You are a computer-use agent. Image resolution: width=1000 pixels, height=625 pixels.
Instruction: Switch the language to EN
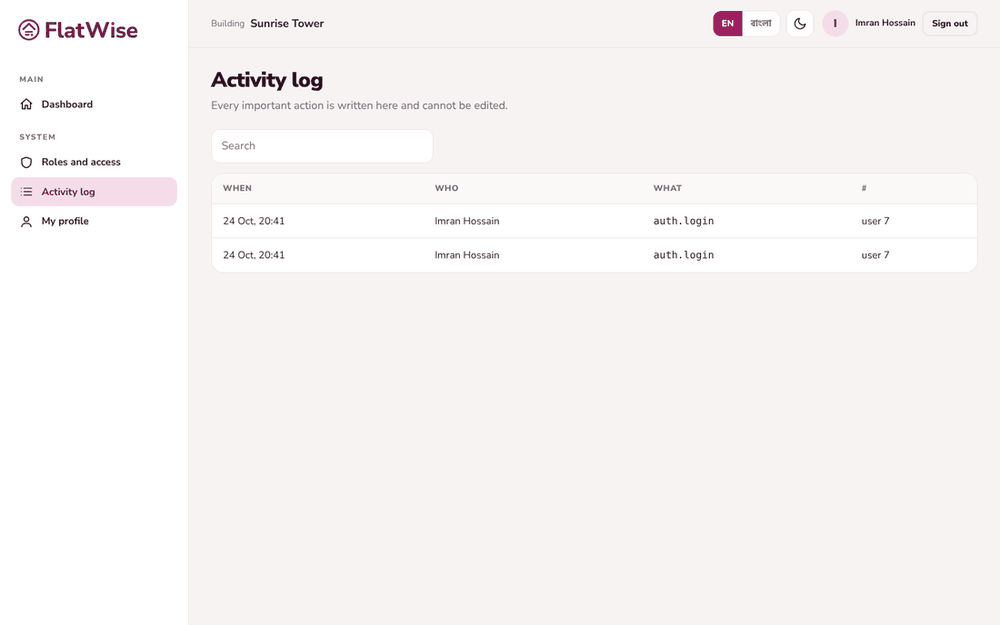[x=728, y=24]
